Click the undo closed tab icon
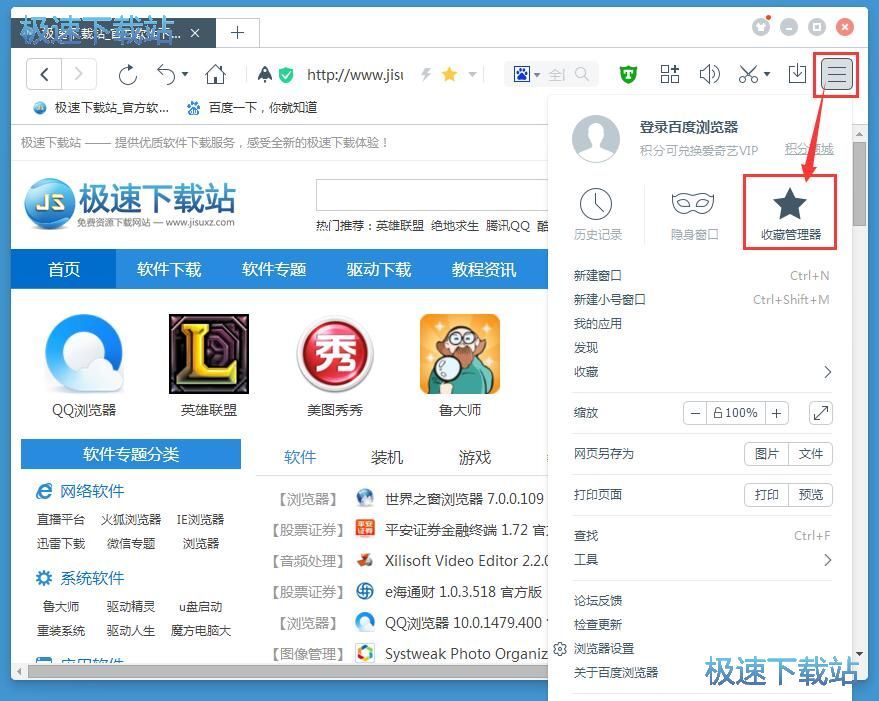The width and height of the screenshot is (879, 701). (x=166, y=74)
